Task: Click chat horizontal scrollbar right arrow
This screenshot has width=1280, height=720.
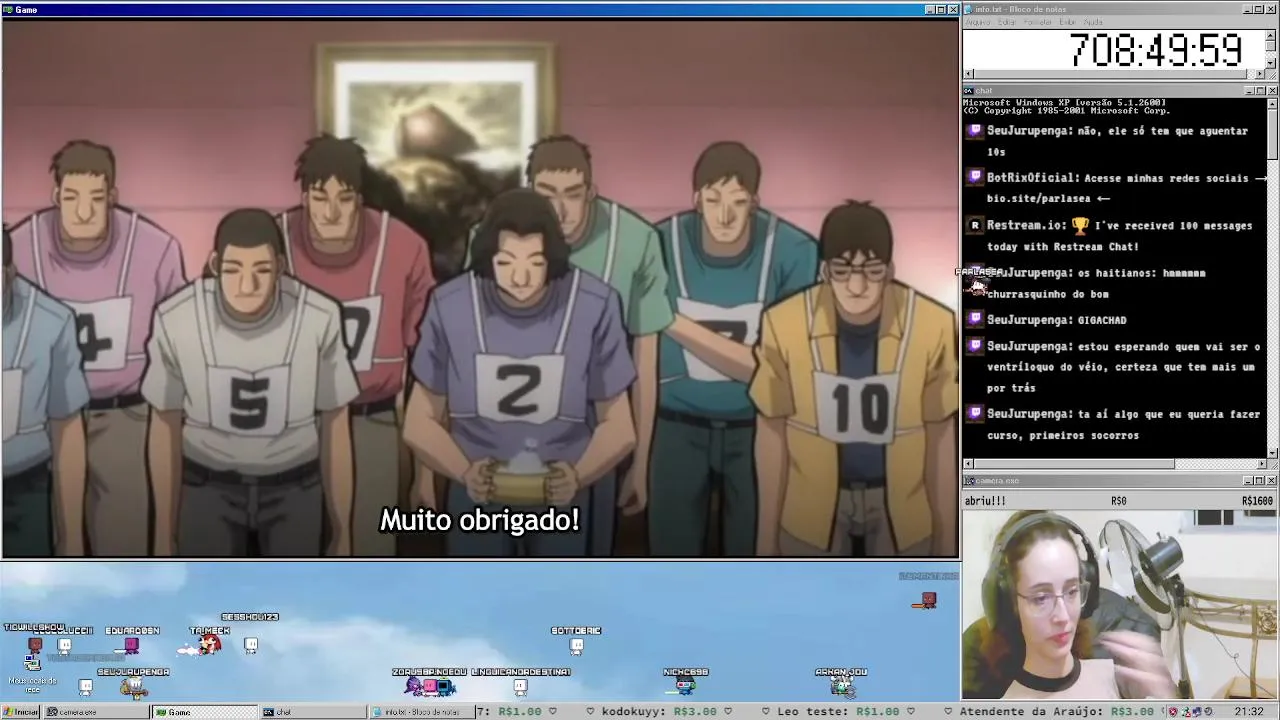Action: (x=1260, y=464)
